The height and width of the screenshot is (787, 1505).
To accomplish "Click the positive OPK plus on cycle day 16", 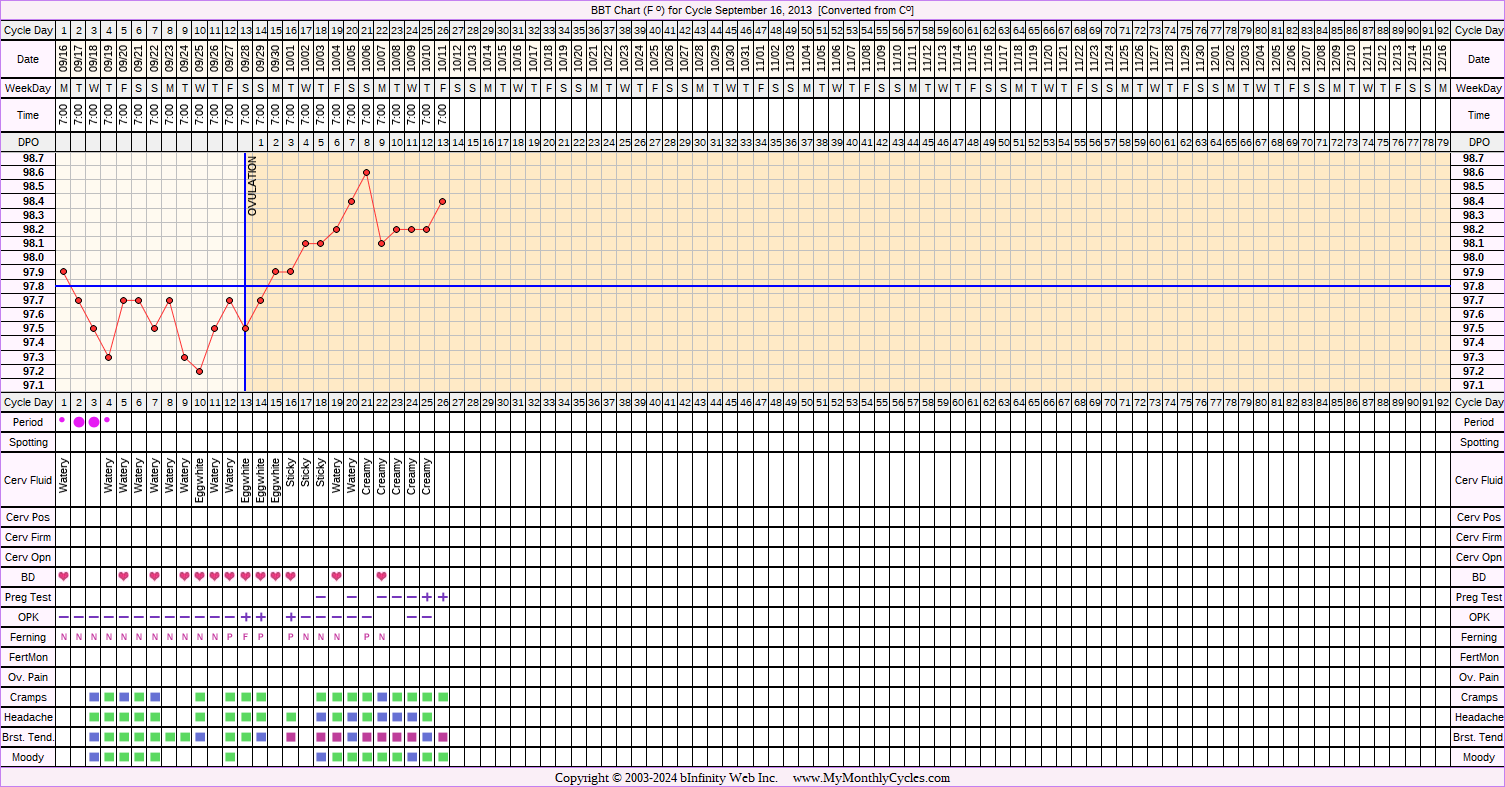I will (x=291, y=617).
